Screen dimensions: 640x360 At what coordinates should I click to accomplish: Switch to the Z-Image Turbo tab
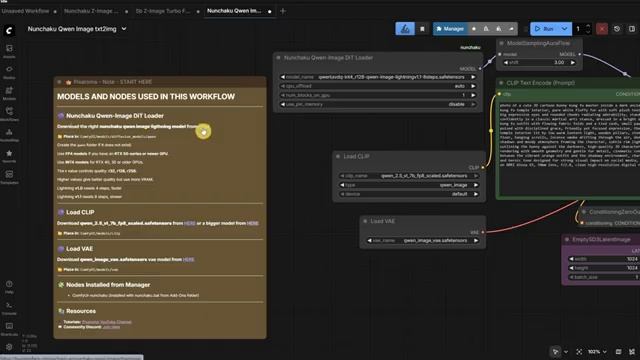tap(163, 11)
